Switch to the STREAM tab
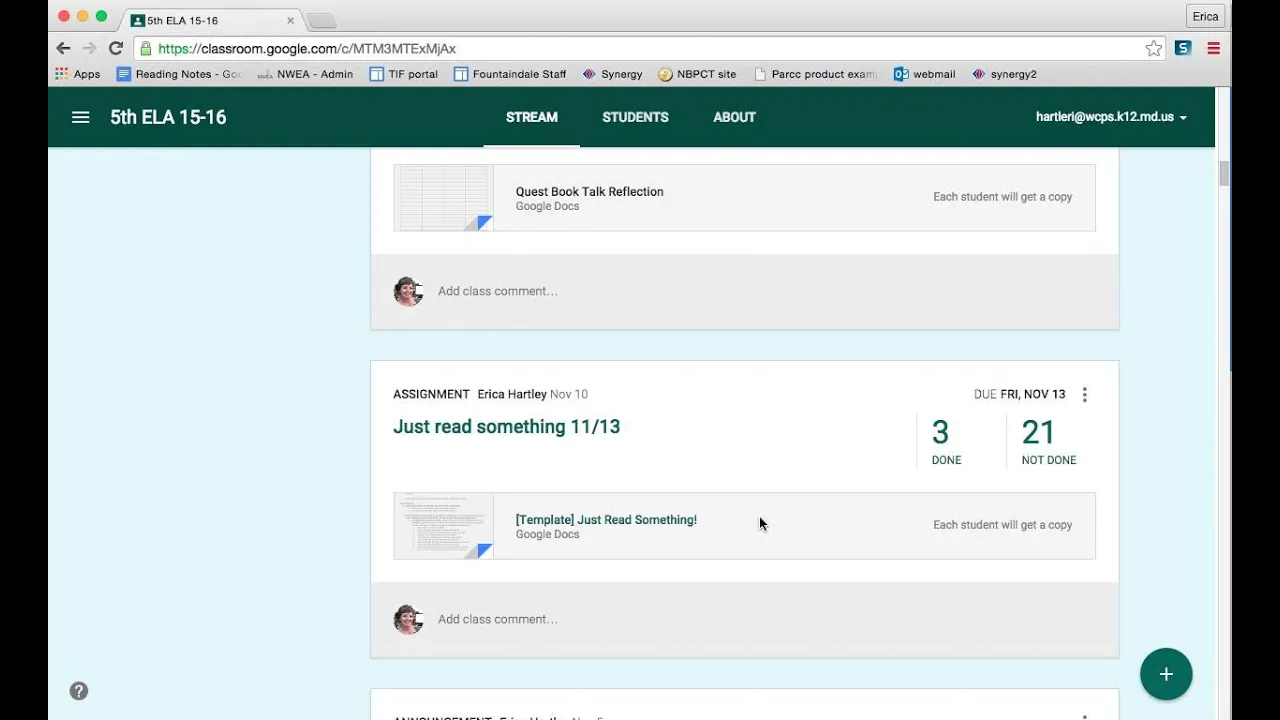The height and width of the screenshot is (720, 1280). tap(532, 117)
